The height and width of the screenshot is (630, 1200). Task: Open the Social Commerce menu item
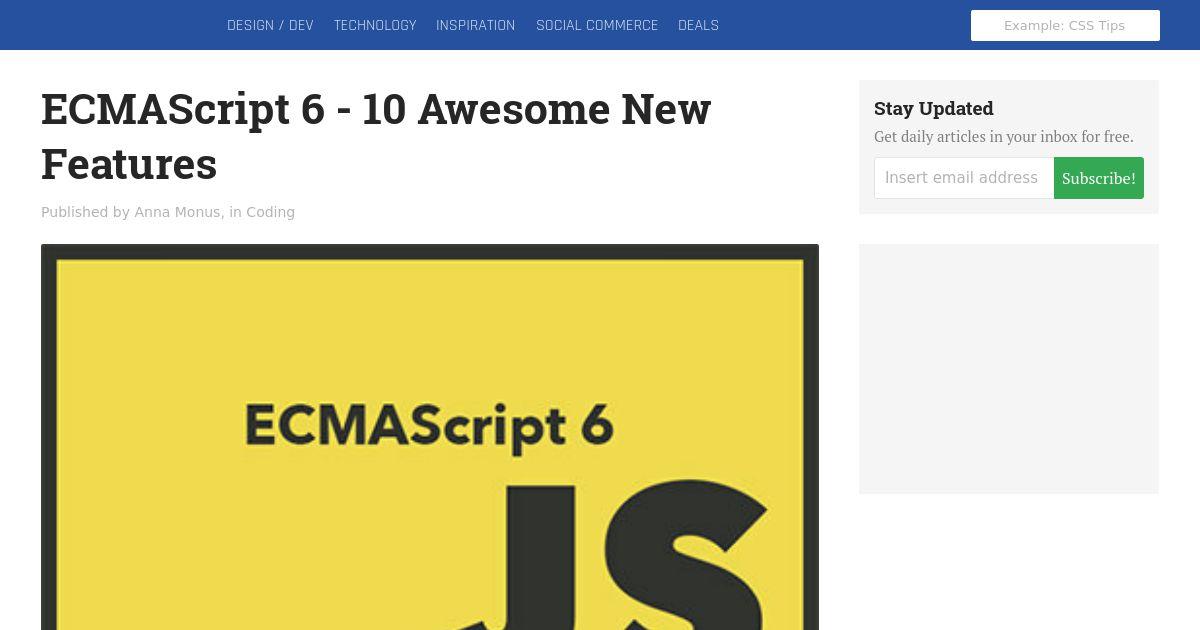pos(597,25)
